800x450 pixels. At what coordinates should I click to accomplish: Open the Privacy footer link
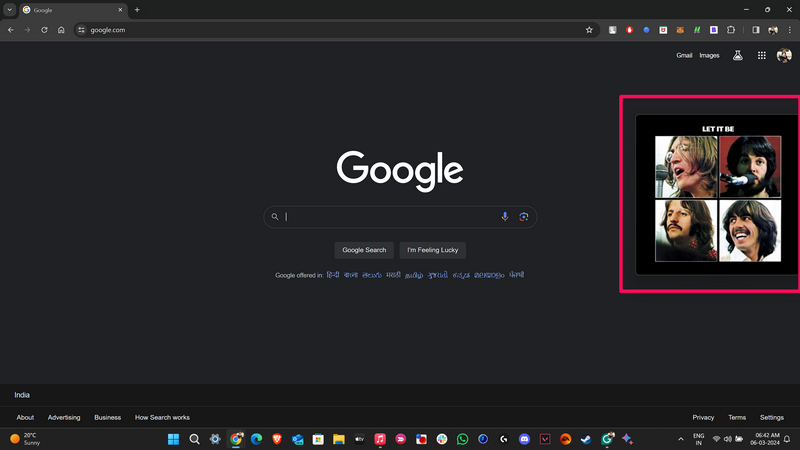pyautogui.click(x=703, y=417)
